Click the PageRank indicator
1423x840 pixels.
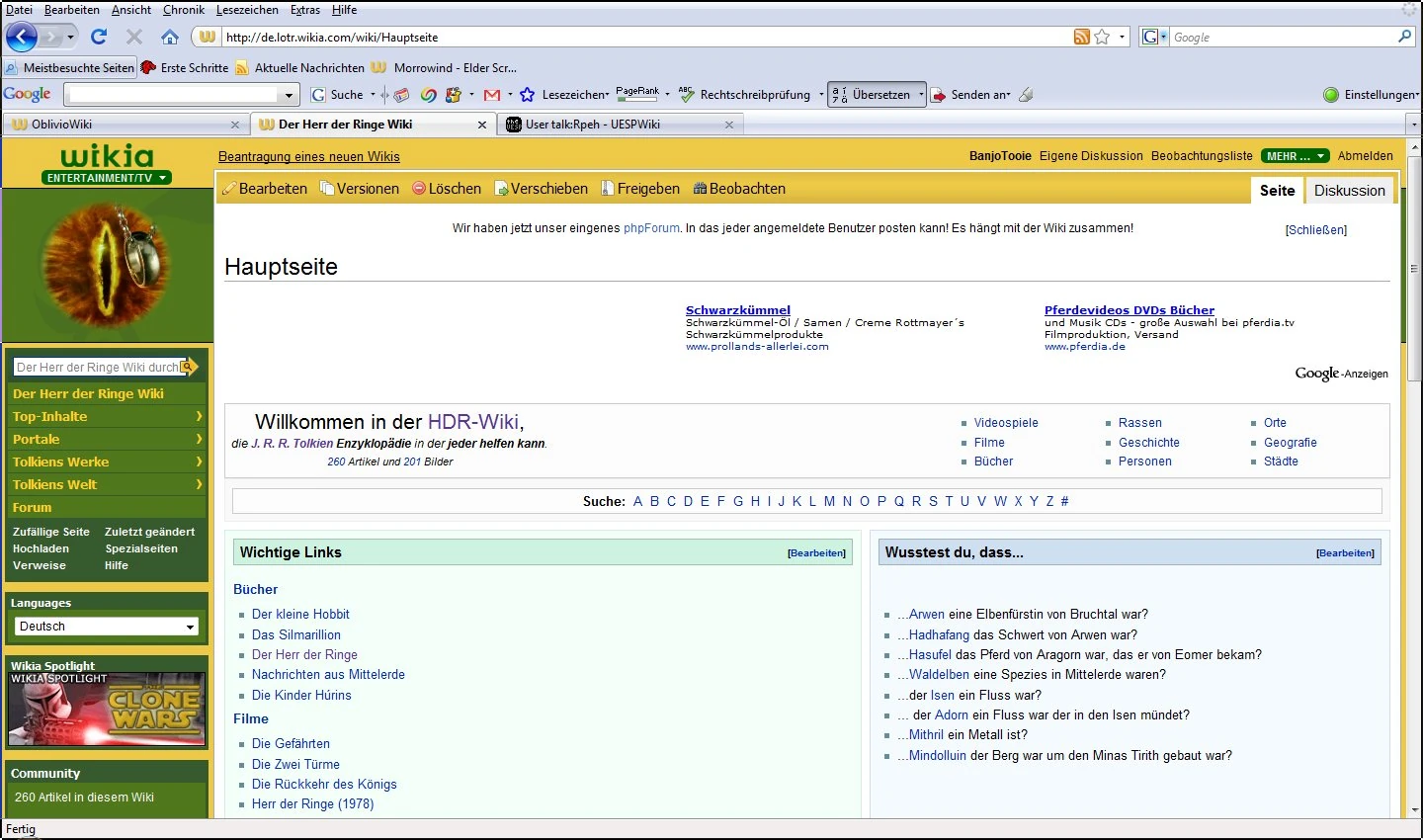pyautogui.click(x=637, y=94)
